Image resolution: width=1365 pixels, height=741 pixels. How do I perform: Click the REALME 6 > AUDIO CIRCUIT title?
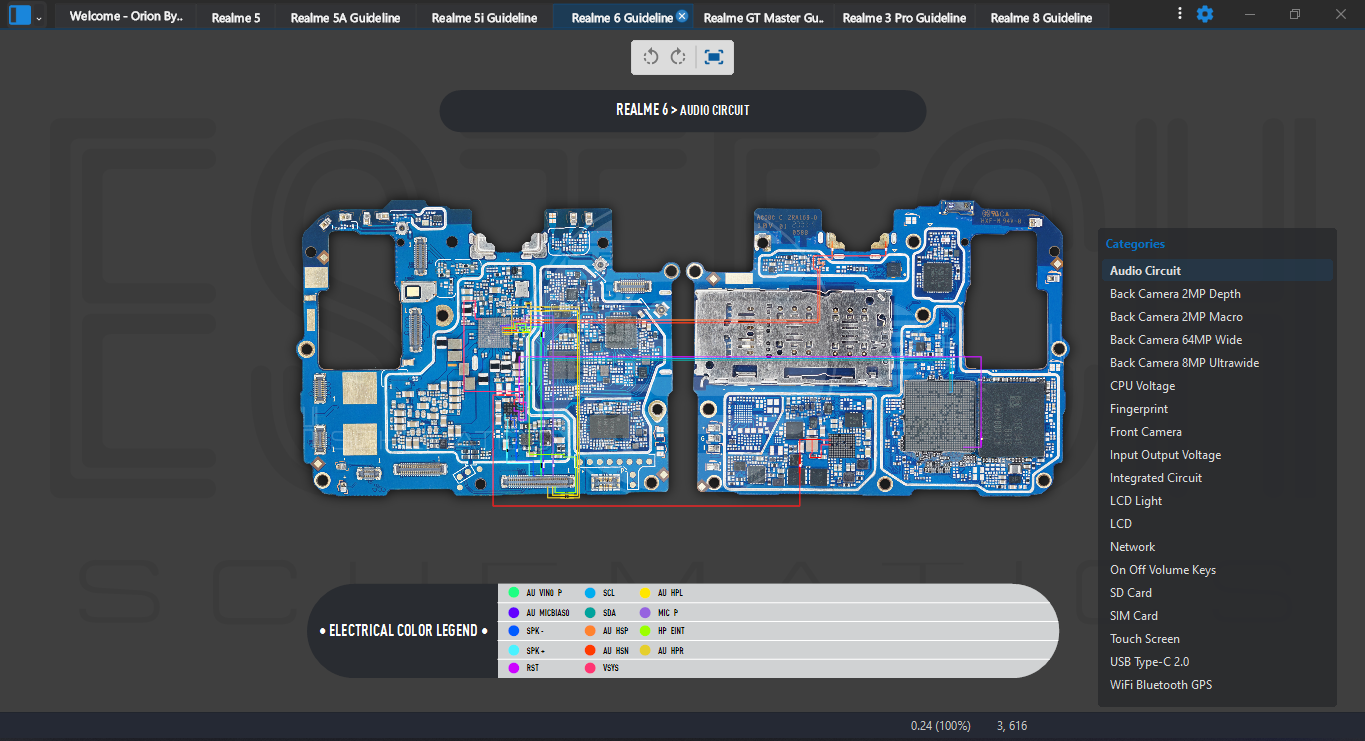pyautogui.click(x=682, y=110)
